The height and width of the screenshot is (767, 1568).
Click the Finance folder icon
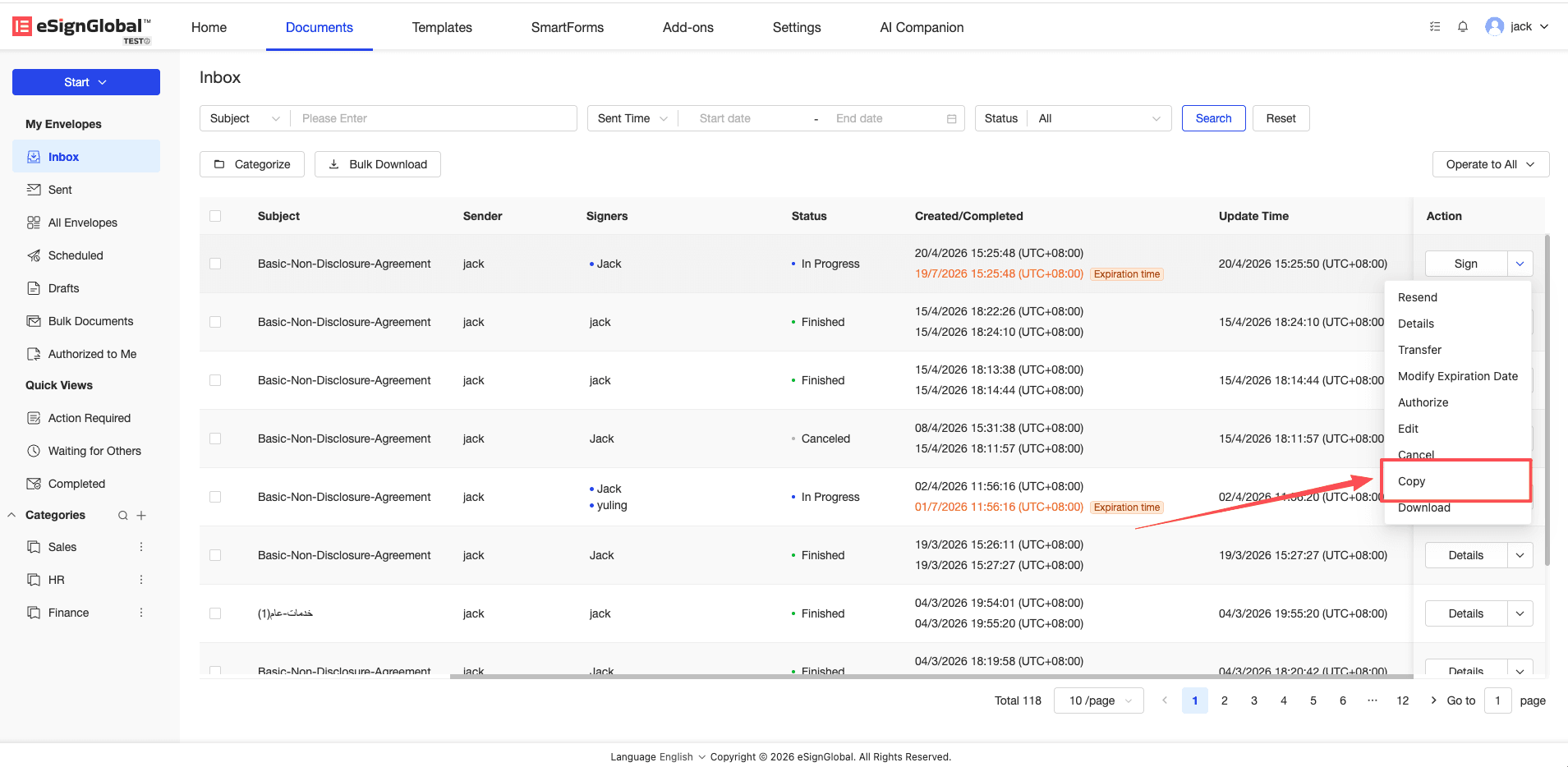click(x=34, y=613)
